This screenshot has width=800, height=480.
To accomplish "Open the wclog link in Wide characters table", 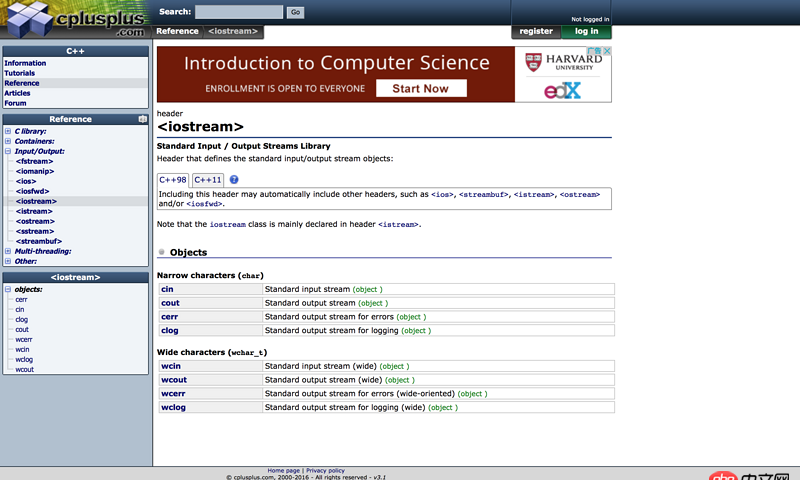I will 173,408.
